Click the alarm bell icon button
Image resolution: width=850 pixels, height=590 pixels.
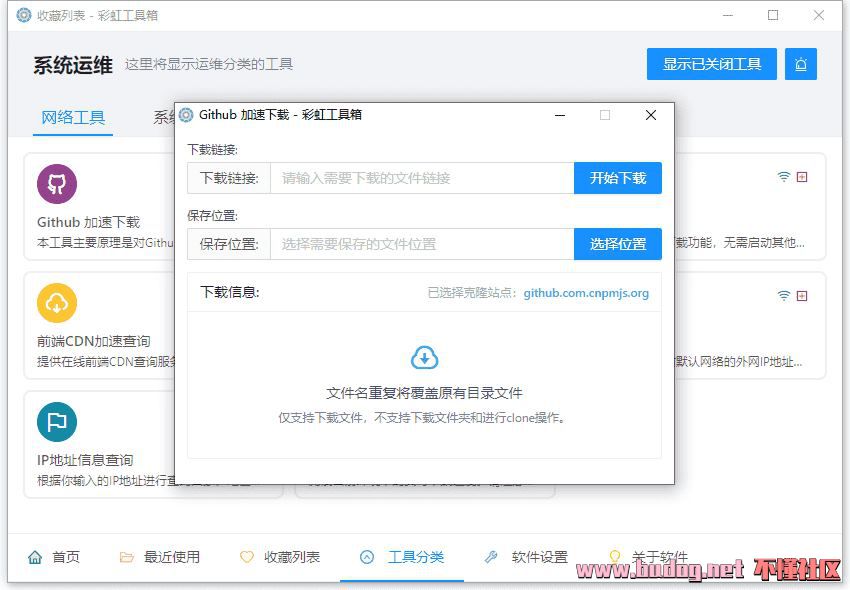(801, 64)
